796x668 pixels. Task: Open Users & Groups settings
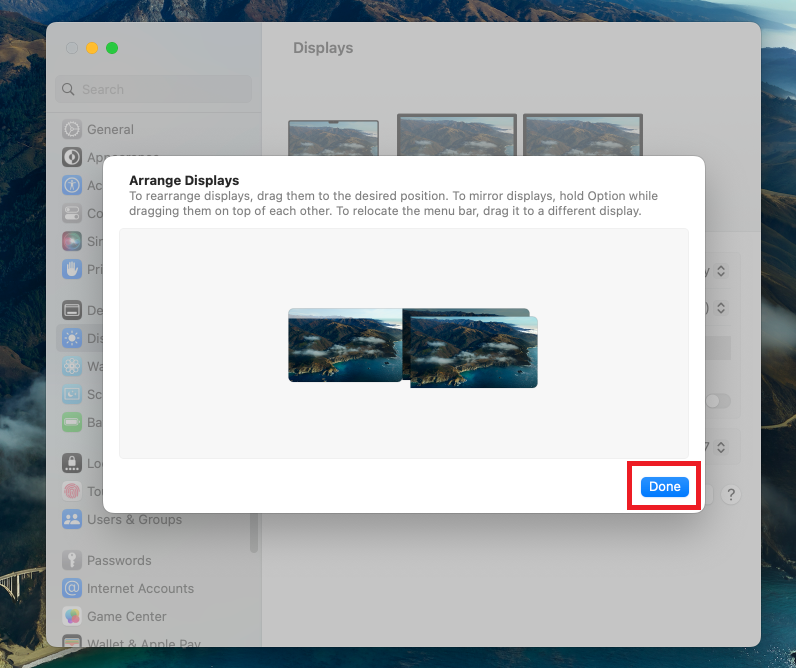(134, 520)
